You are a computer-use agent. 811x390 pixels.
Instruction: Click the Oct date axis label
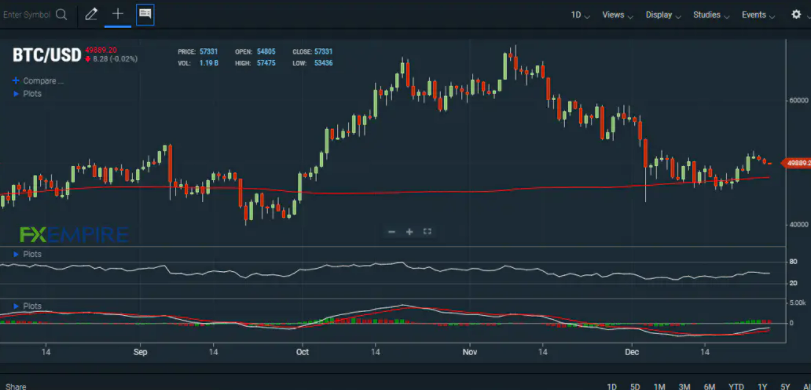click(x=302, y=352)
